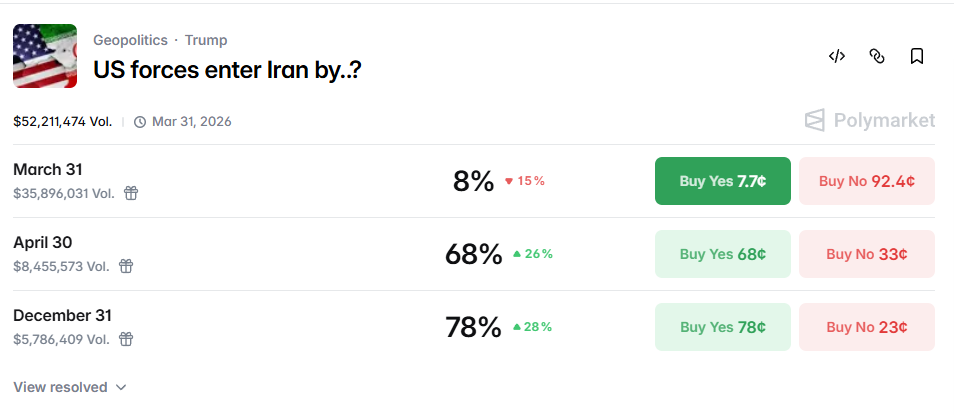
Task: Open the Geopolitics category
Action: 129,40
